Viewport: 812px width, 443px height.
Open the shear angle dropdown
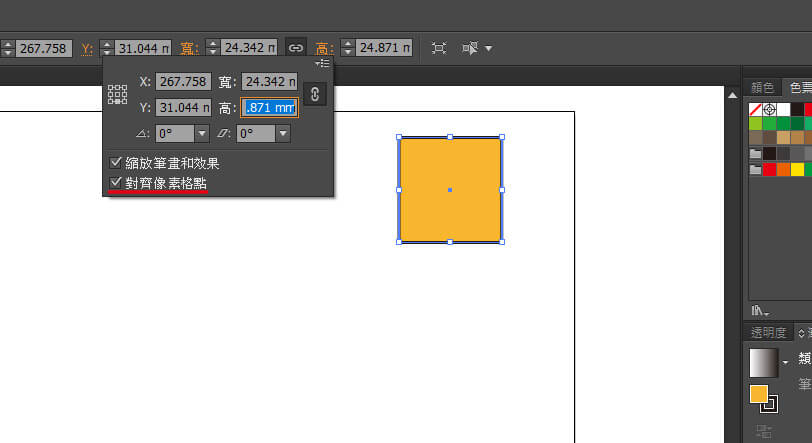283,134
